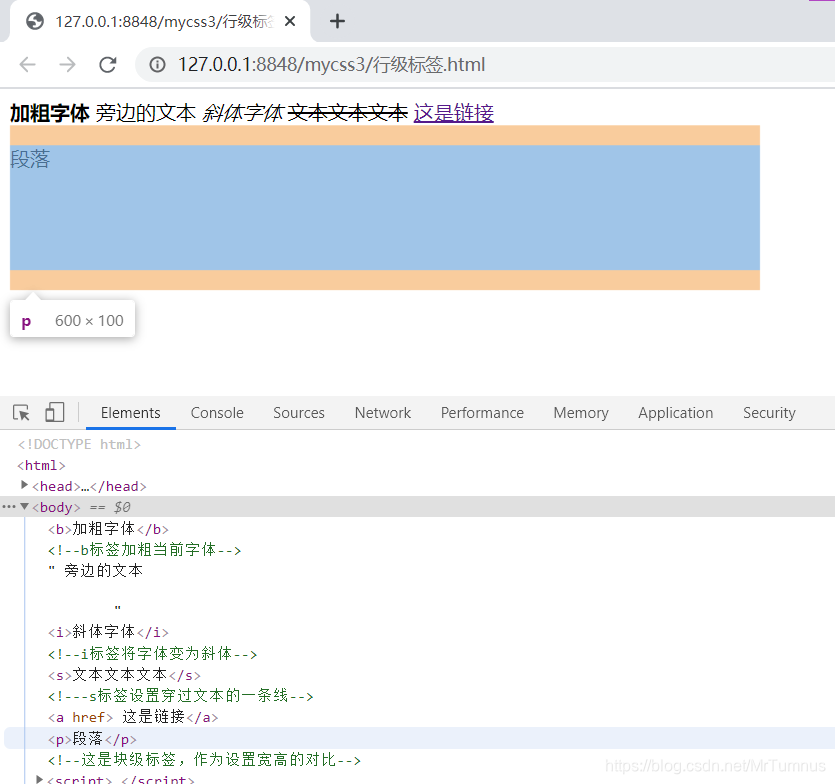The width and height of the screenshot is (835, 784).
Task: Click the p 600 × 100 tooltip
Action: 72,318
